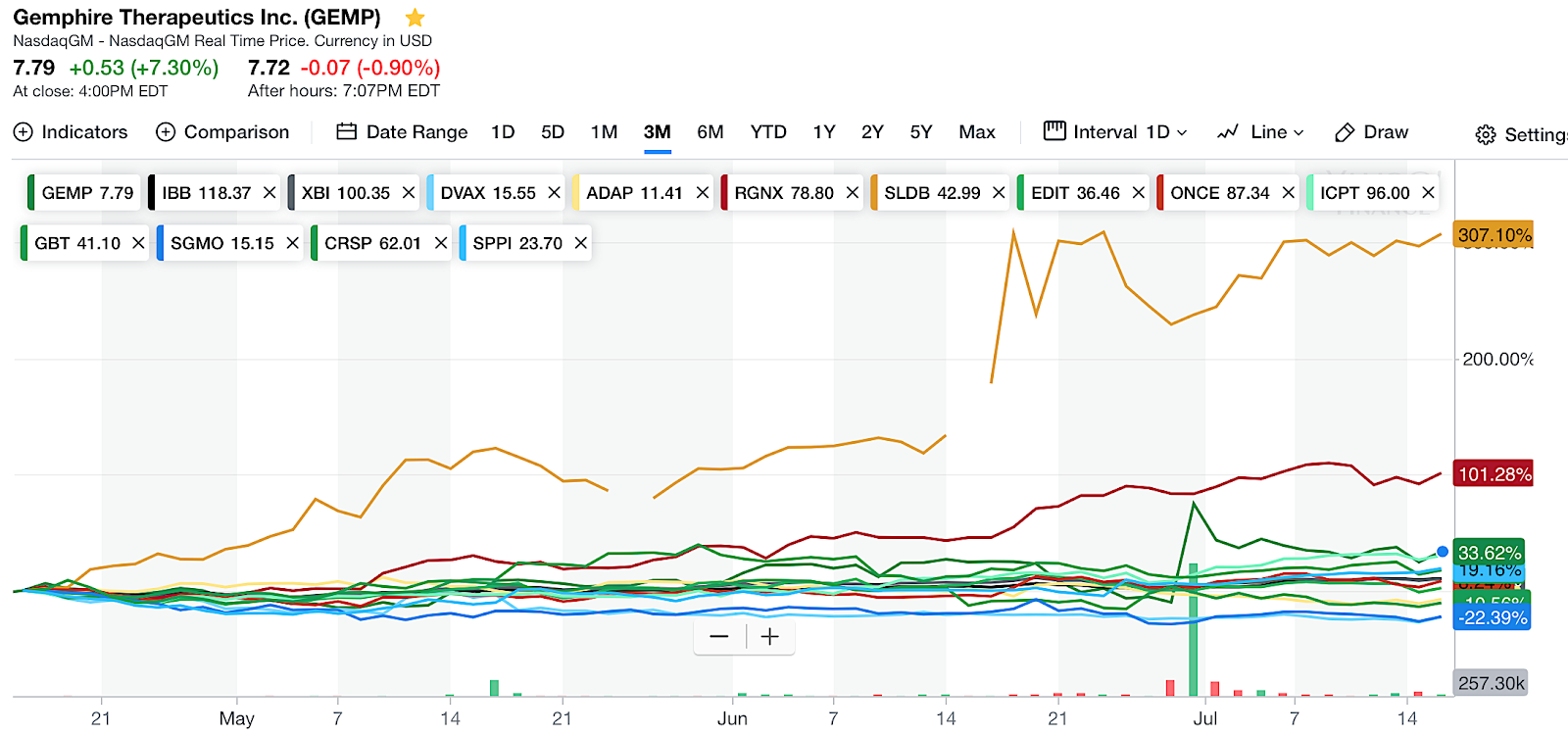
Task: Activate the Draw pencil tool
Action: pos(1345,132)
